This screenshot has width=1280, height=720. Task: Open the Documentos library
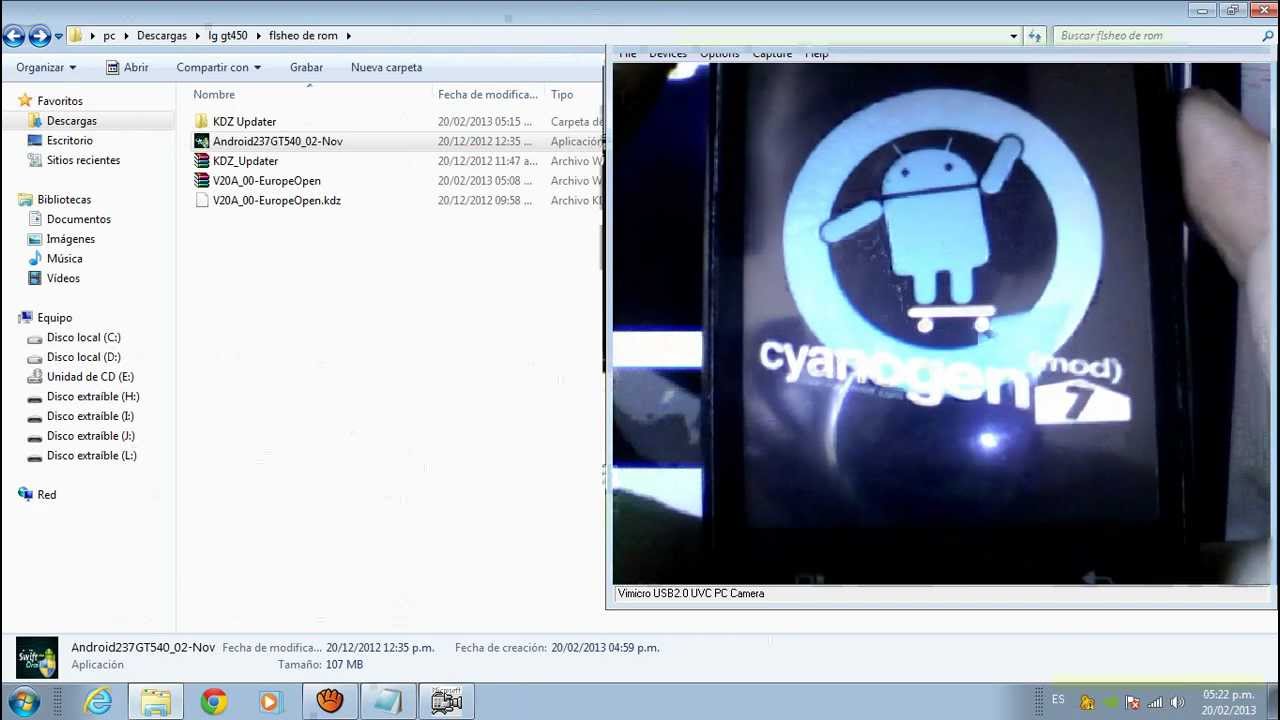click(x=78, y=219)
